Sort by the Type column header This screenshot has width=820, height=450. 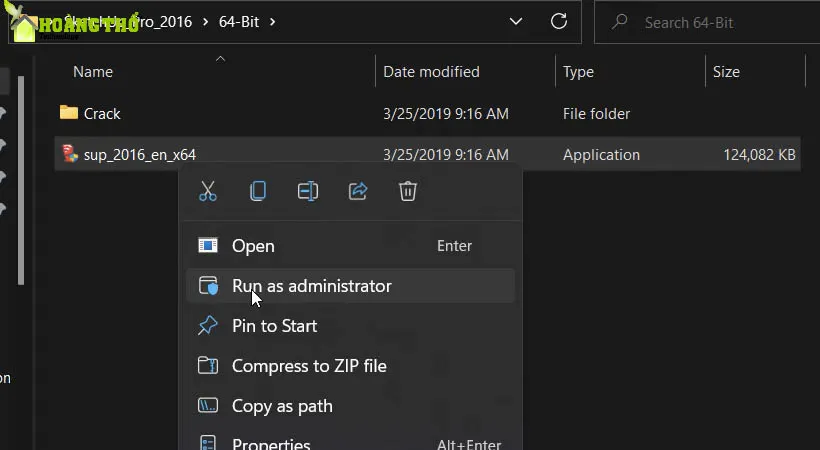(578, 72)
